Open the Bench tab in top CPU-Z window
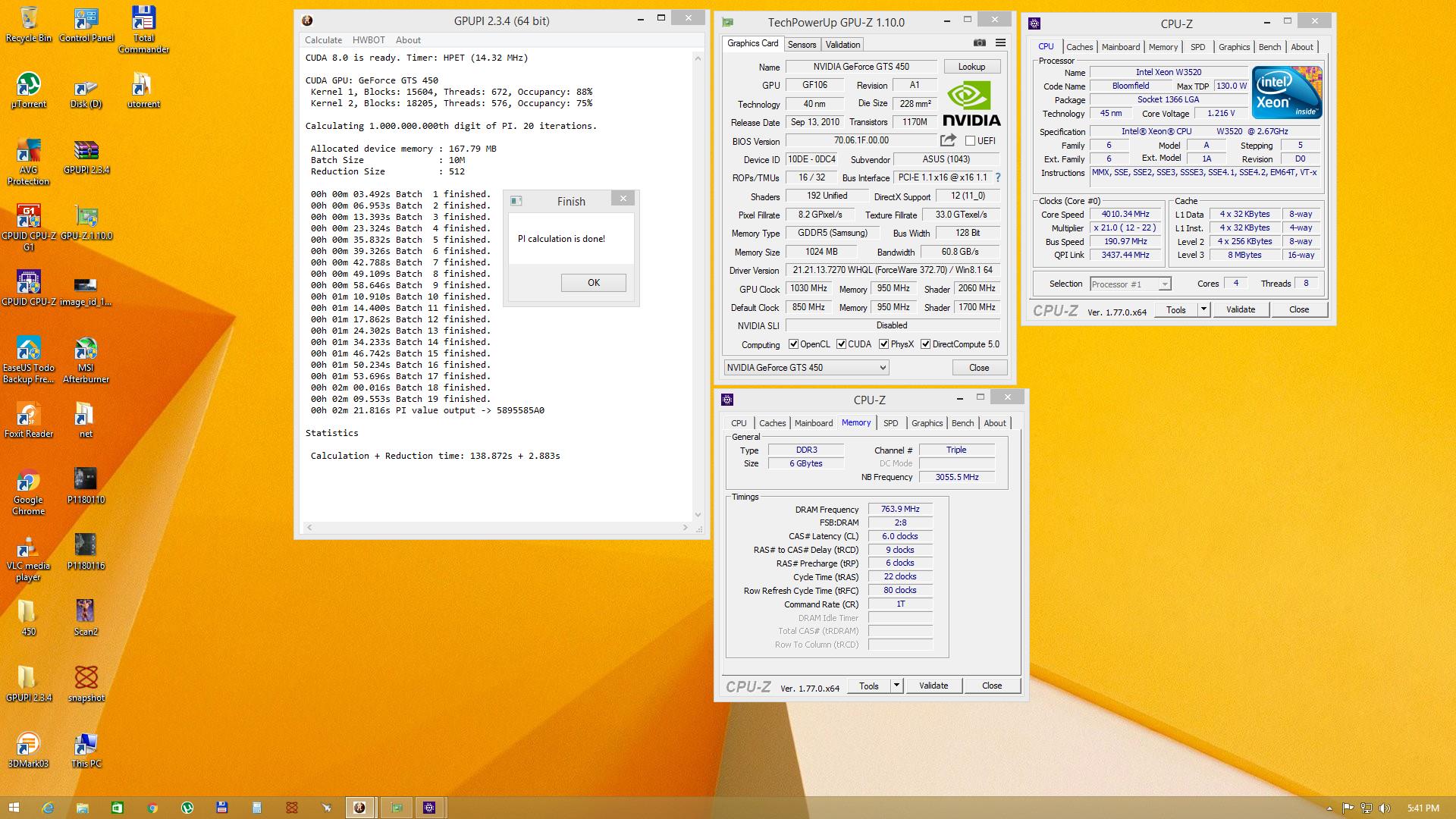The image size is (1456, 819). [x=1269, y=47]
